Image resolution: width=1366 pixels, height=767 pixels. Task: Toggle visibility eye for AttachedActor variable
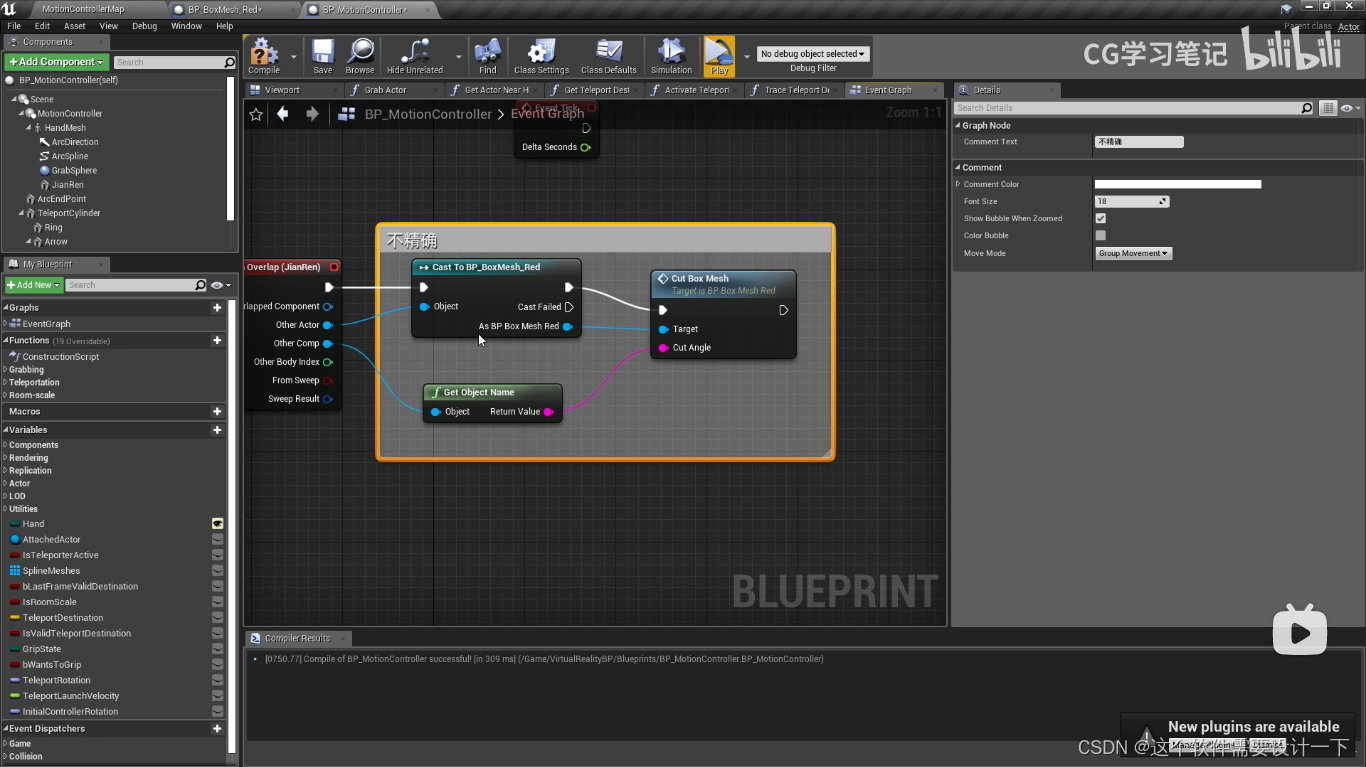pos(217,539)
